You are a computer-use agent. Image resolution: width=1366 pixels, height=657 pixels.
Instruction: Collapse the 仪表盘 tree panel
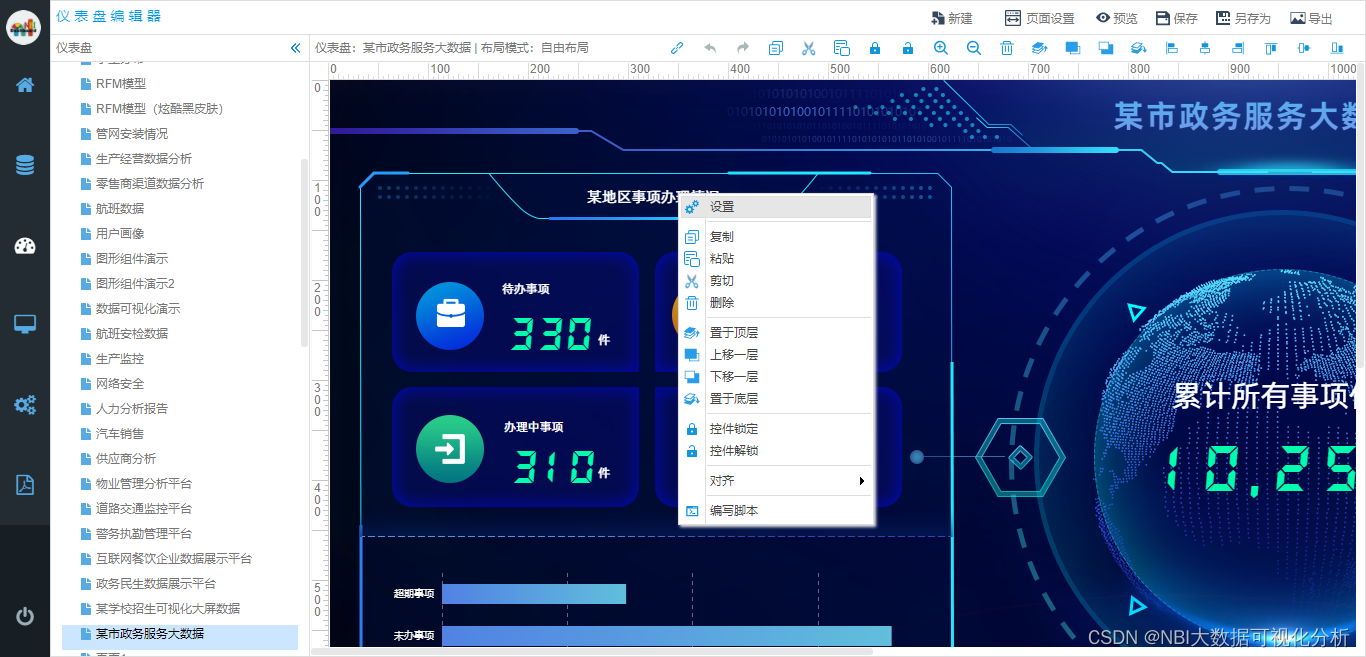[x=295, y=48]
